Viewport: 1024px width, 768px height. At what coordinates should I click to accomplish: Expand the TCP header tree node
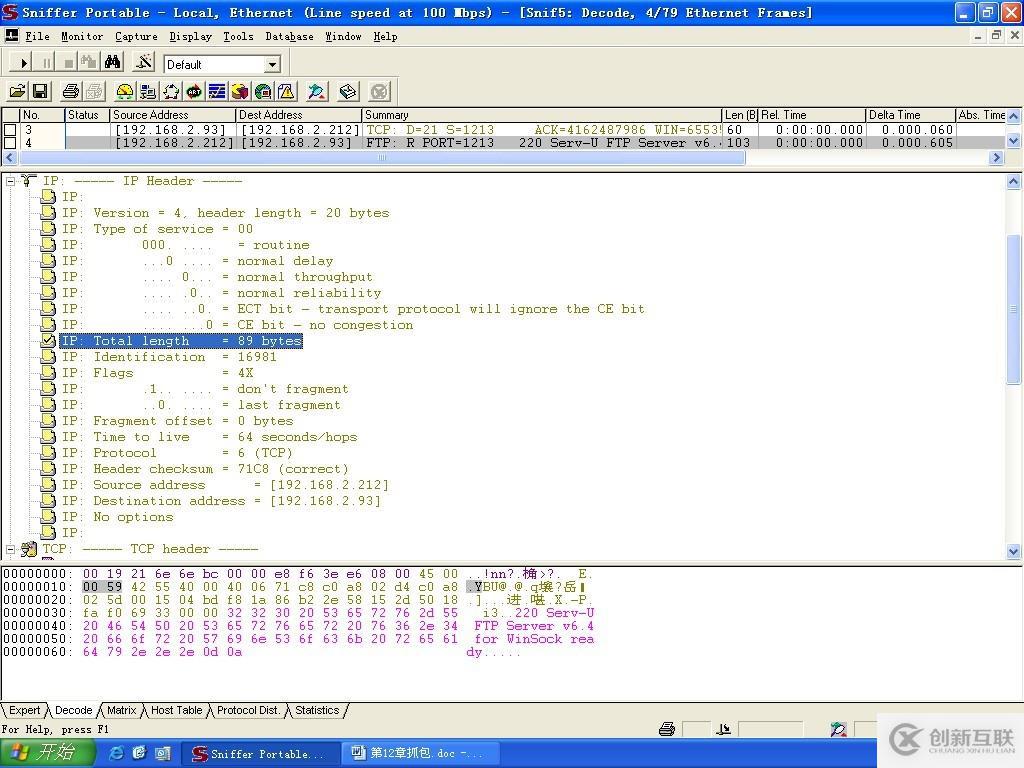coord(11,549)
